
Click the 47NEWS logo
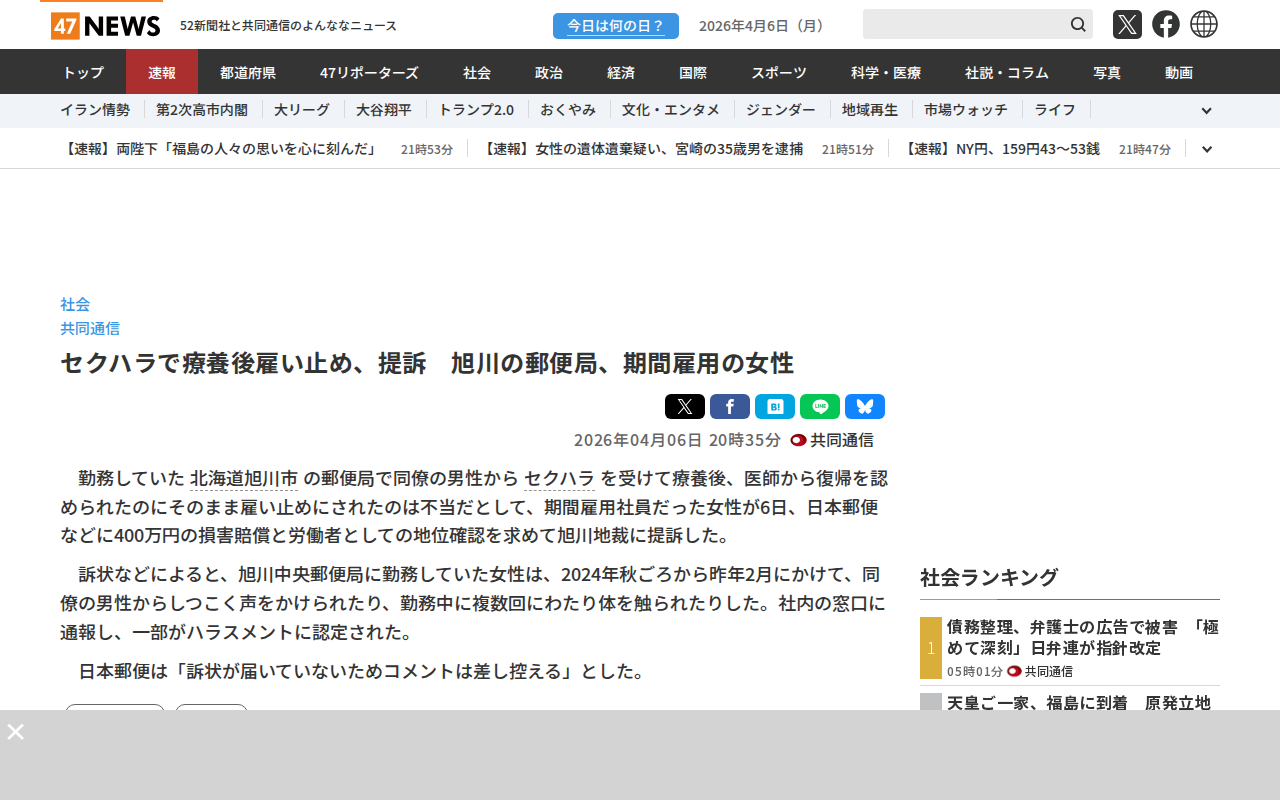pos(105,25)
